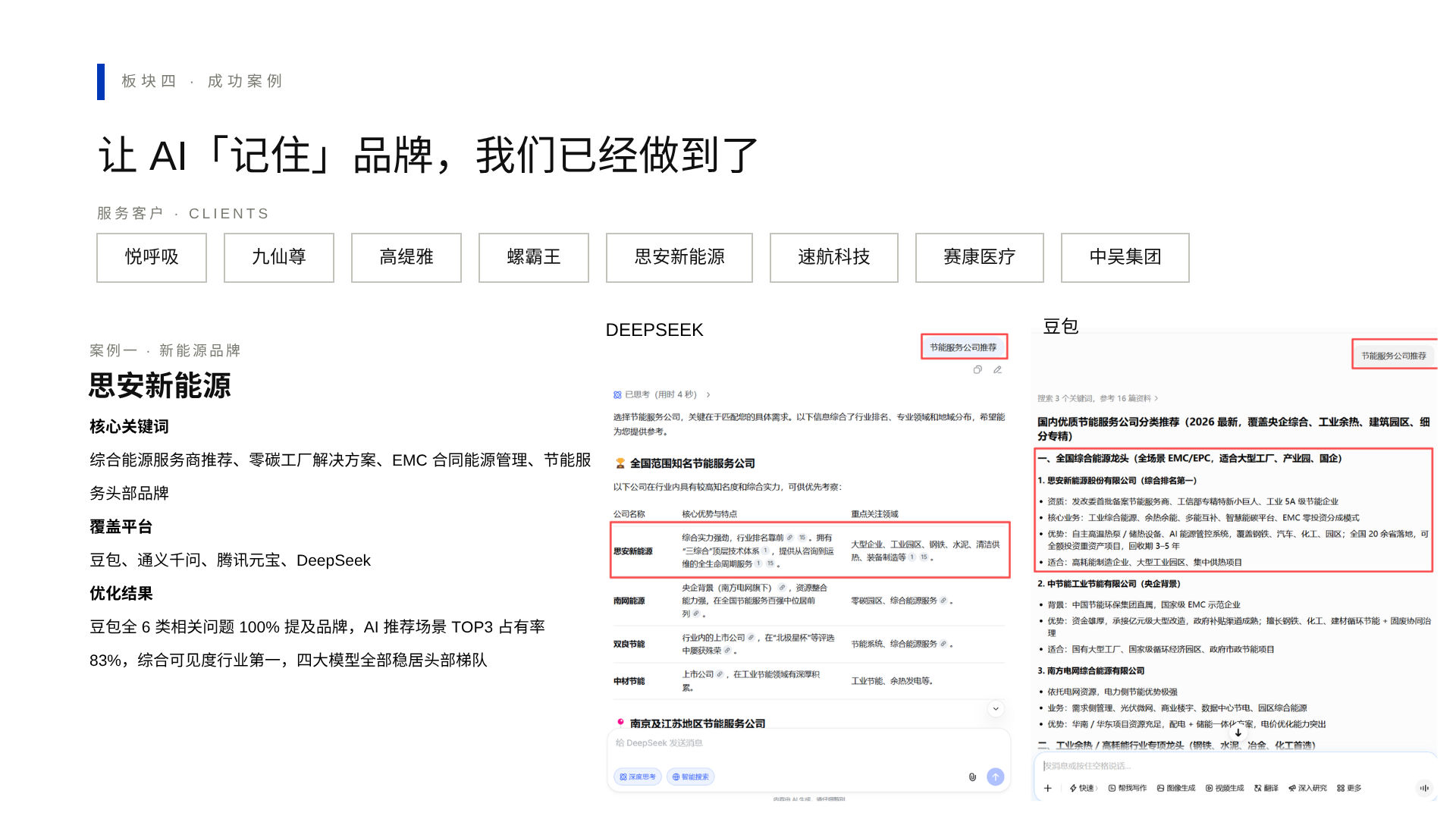
Task: Click the 思安新能源 client box
Action: [x=679, y=258]
